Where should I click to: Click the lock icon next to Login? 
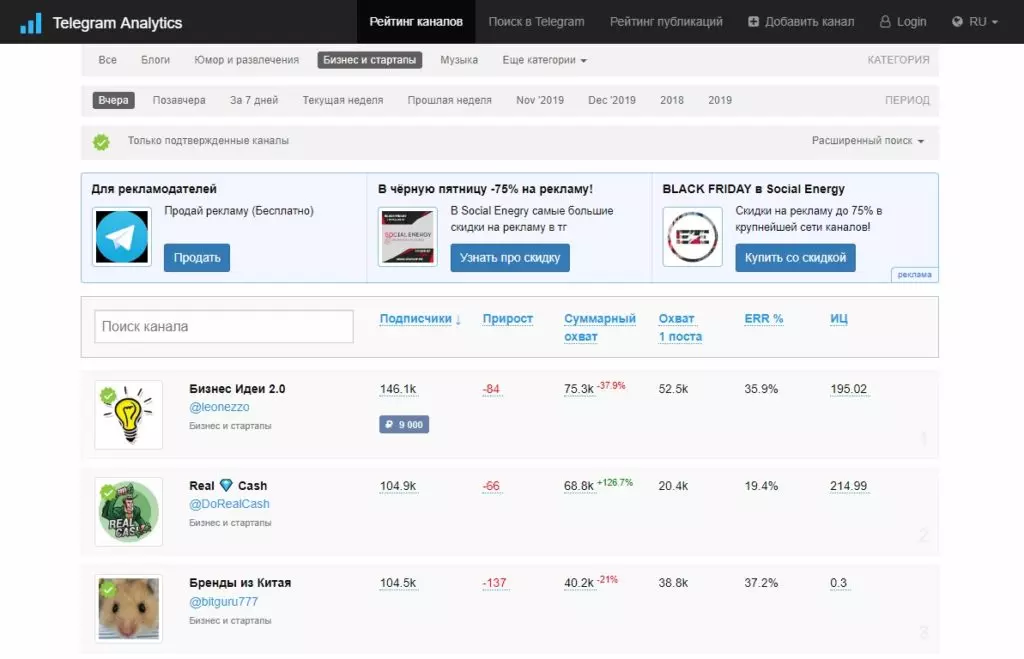point(885,22)
